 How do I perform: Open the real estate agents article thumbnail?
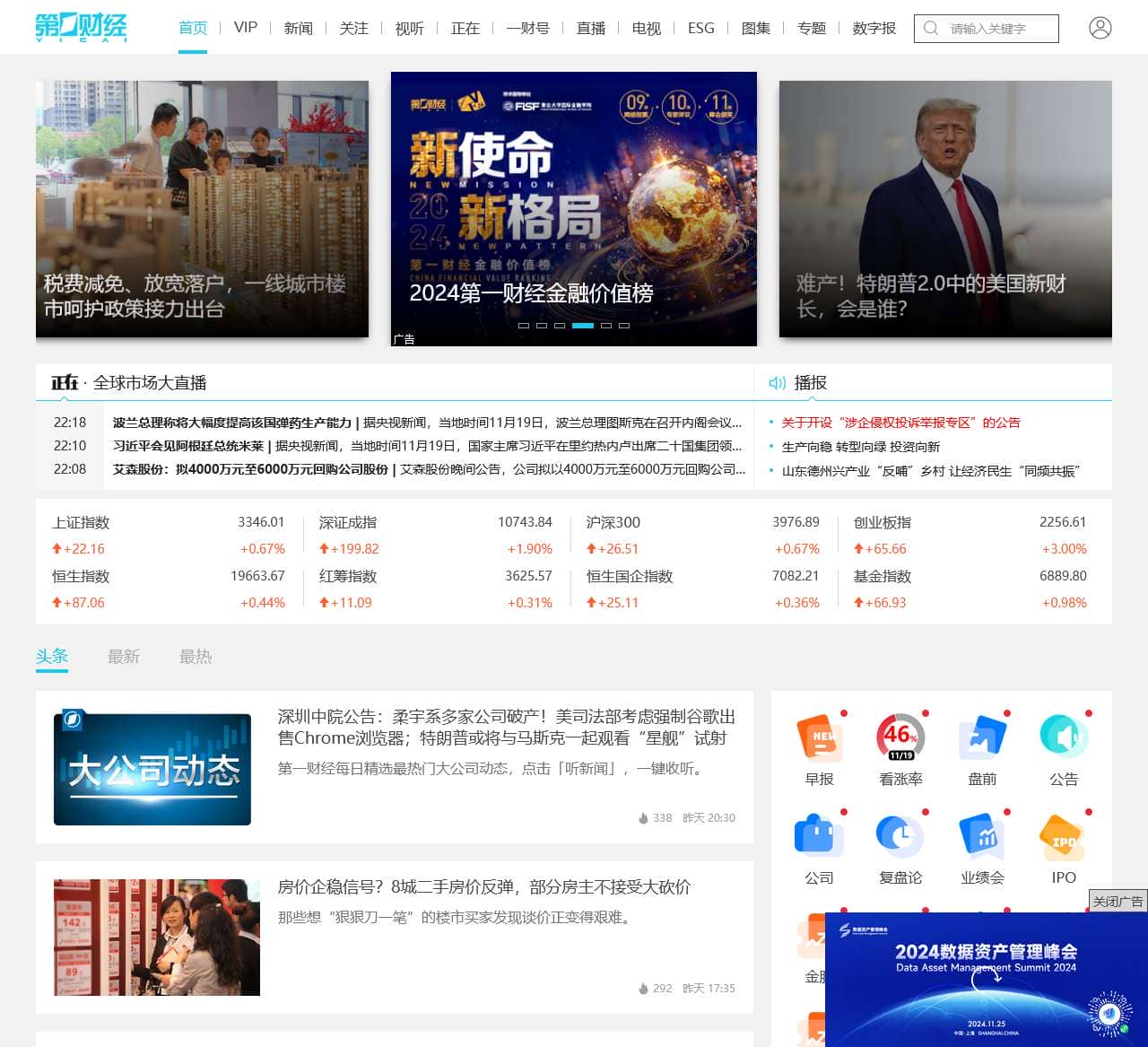(x=157, y=938)
